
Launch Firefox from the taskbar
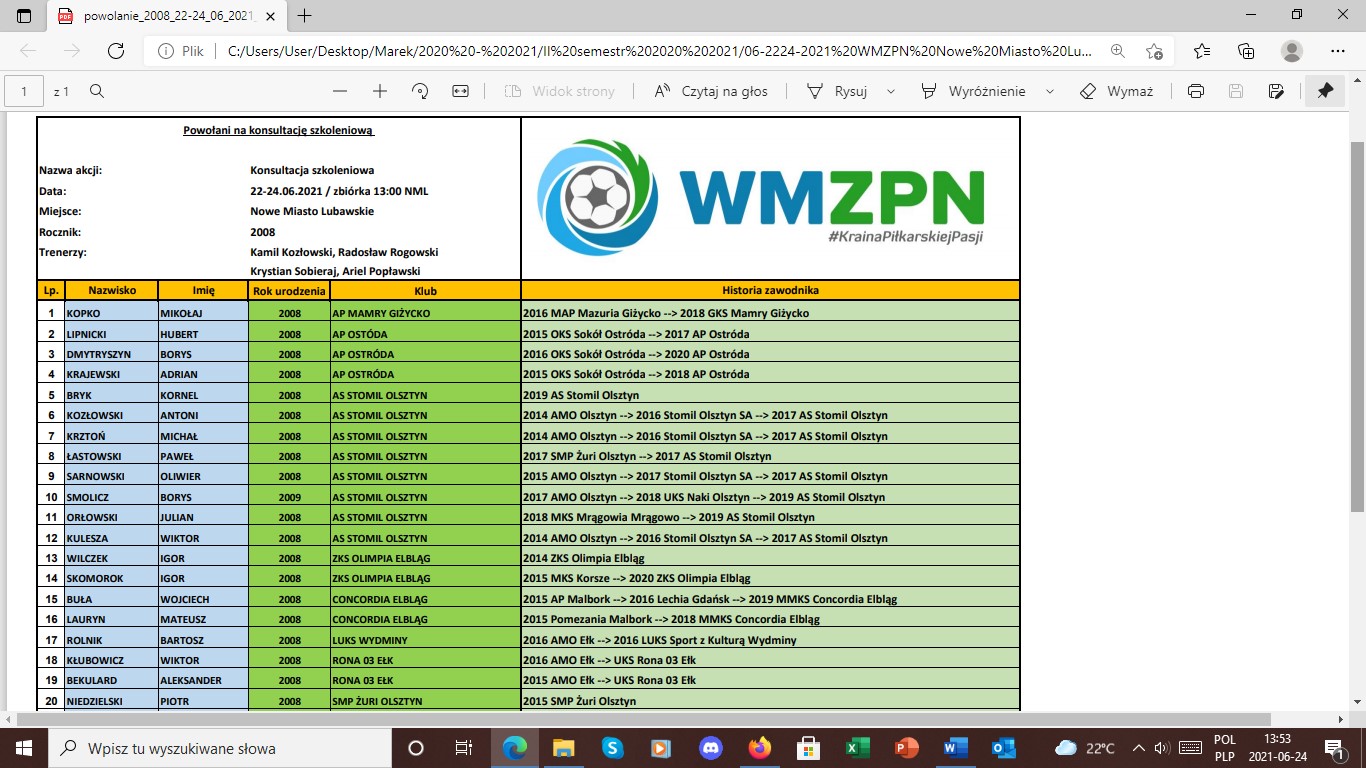click(x=760, y=747)
